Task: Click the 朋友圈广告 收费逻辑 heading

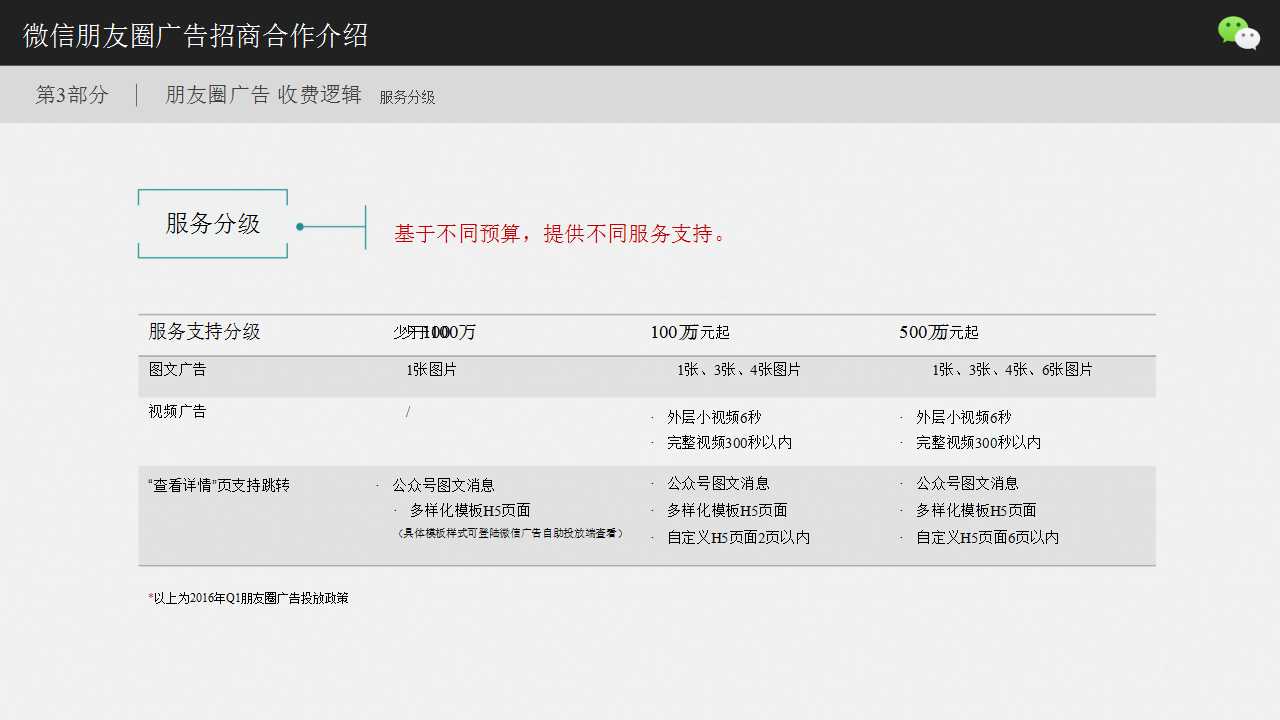Action: click(262, 94)
